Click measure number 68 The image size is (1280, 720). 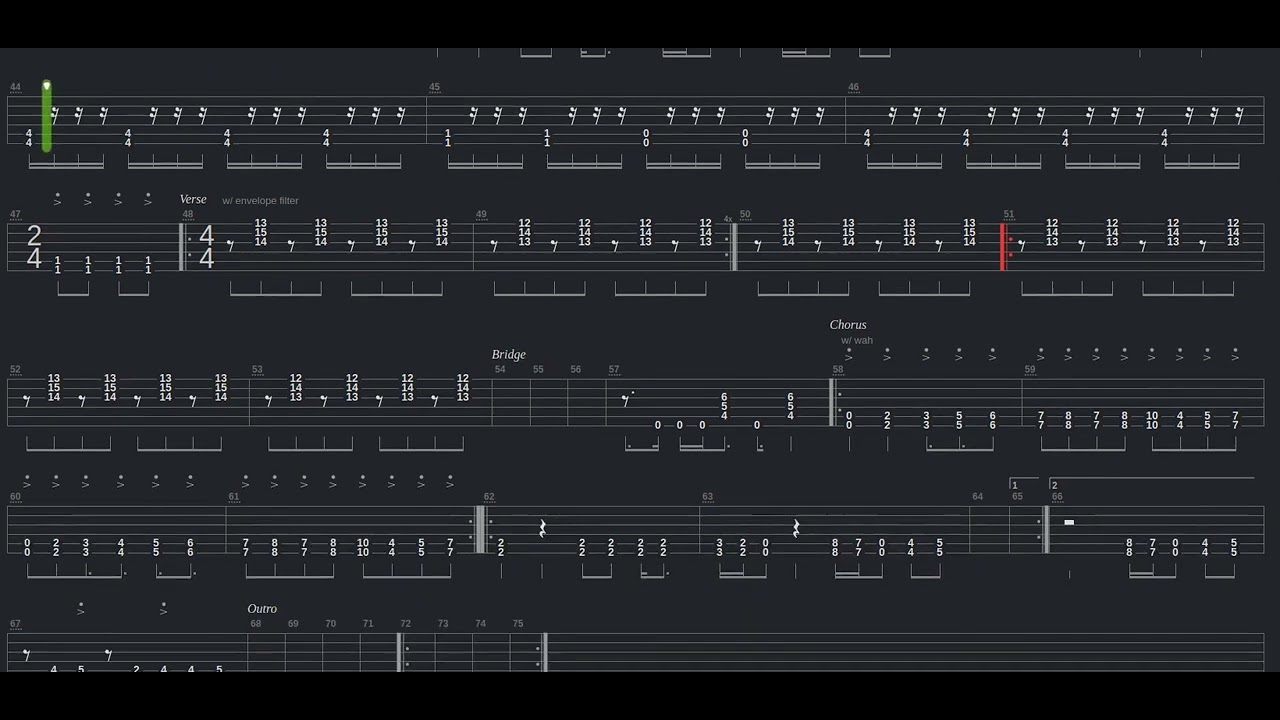coord(256,623)
